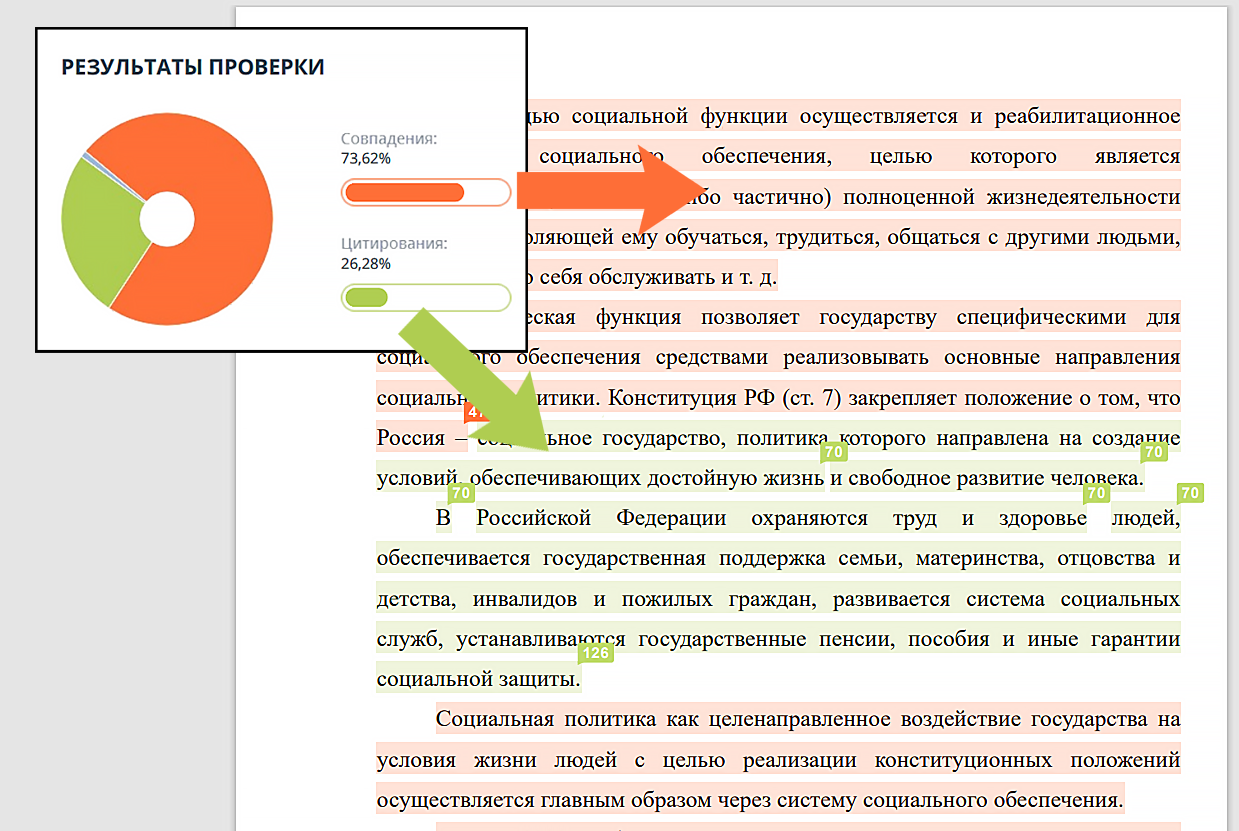Screen dimensions: 1239x831
Task: Click the 70 badge above 'человека'
Action: point(1154,453)
